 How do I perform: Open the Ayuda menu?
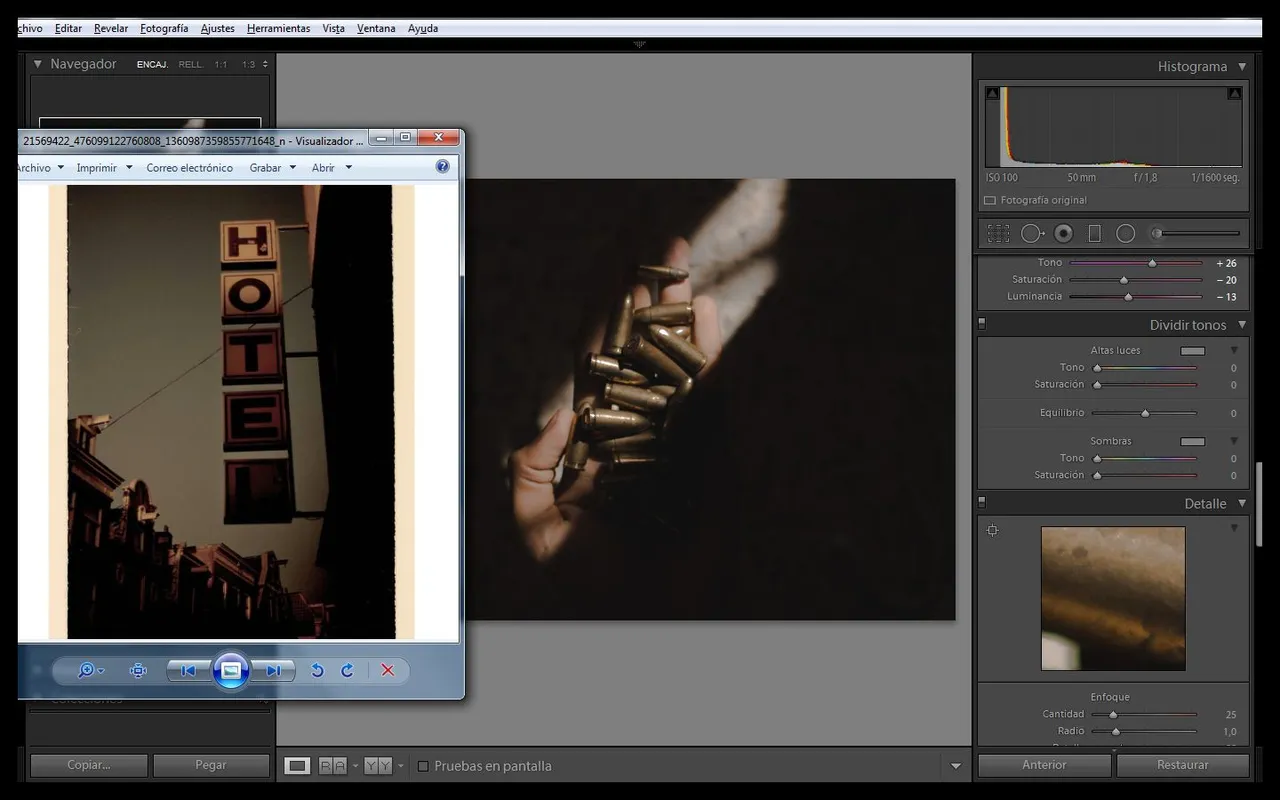423,28
